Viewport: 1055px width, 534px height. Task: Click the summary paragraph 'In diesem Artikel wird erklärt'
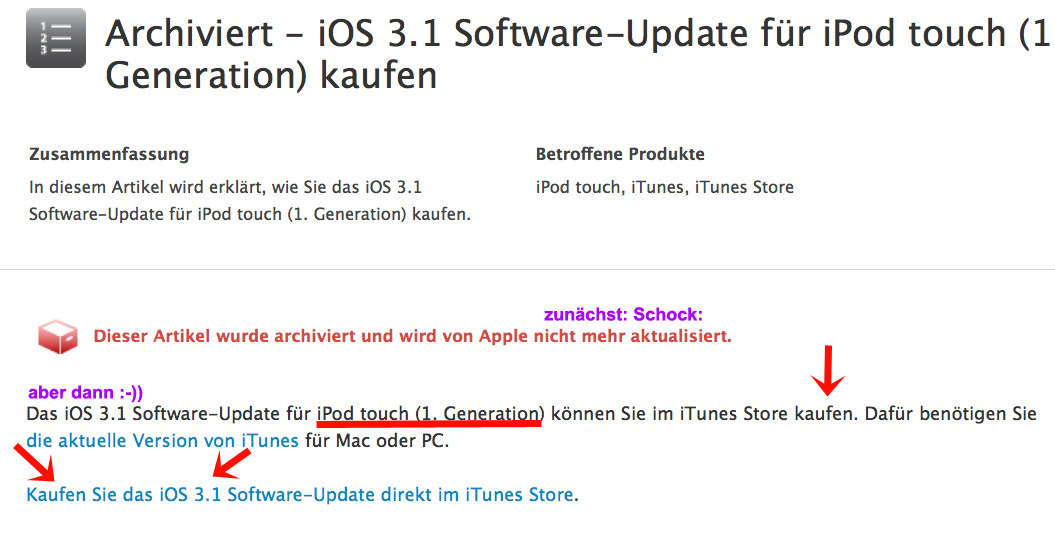(250, 200)
